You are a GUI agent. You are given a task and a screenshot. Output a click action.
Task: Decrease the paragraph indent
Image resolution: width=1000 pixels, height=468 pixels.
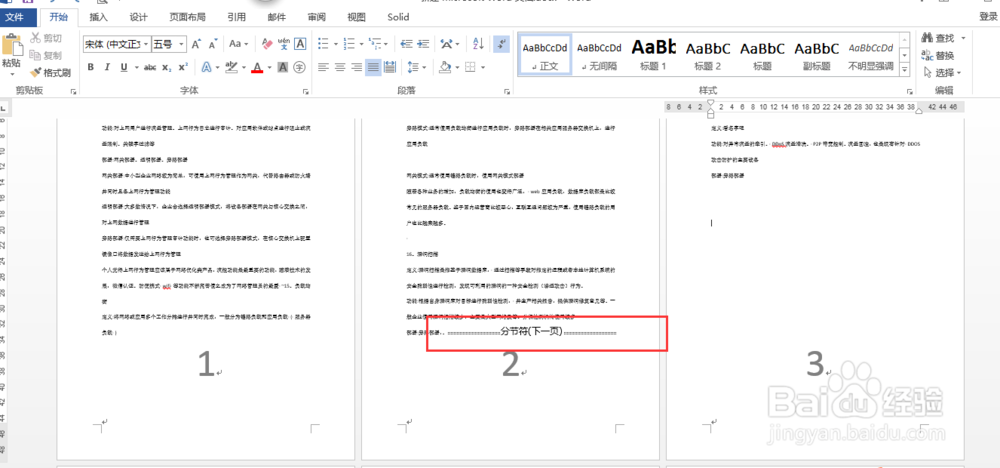coord(406,44)
